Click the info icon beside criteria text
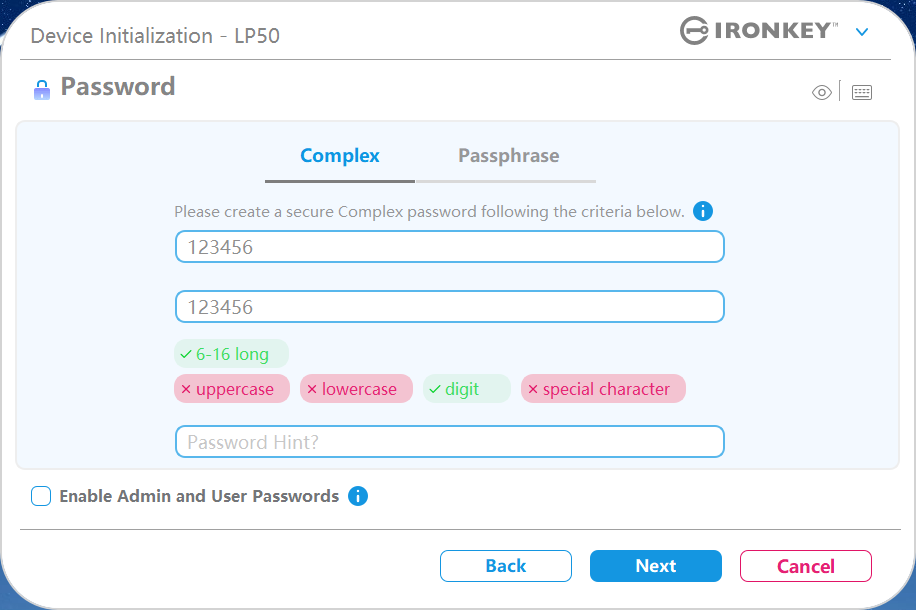This screenshot has width=916, height=610. pos(703,211)
